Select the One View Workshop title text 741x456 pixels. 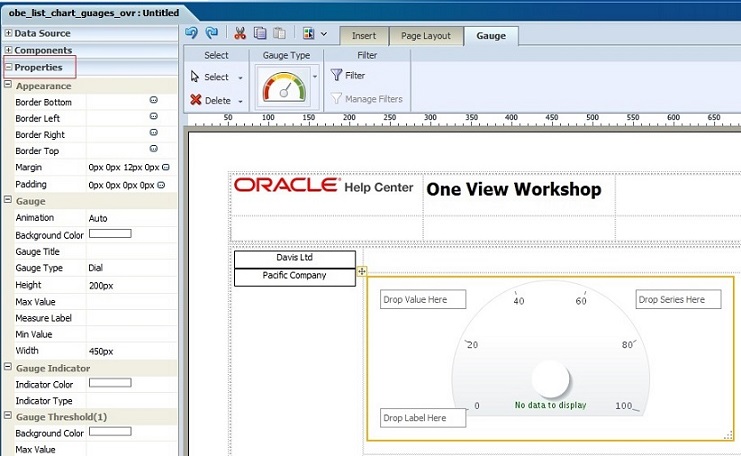point(514,189)
